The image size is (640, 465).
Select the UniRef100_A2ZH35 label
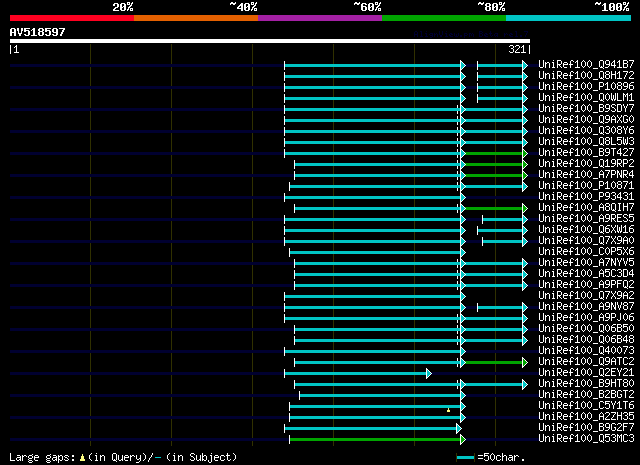pos(586,417)
